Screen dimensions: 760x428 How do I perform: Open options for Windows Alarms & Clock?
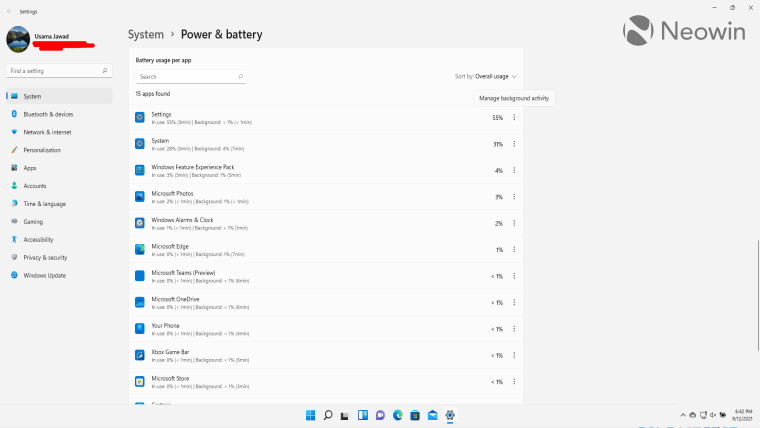tap(514, 223)
